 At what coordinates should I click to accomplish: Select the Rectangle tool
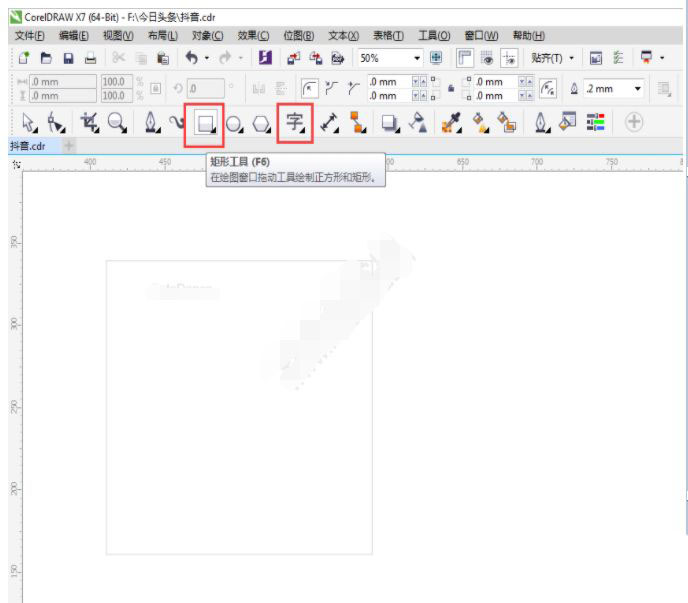[x=206, y=123]
